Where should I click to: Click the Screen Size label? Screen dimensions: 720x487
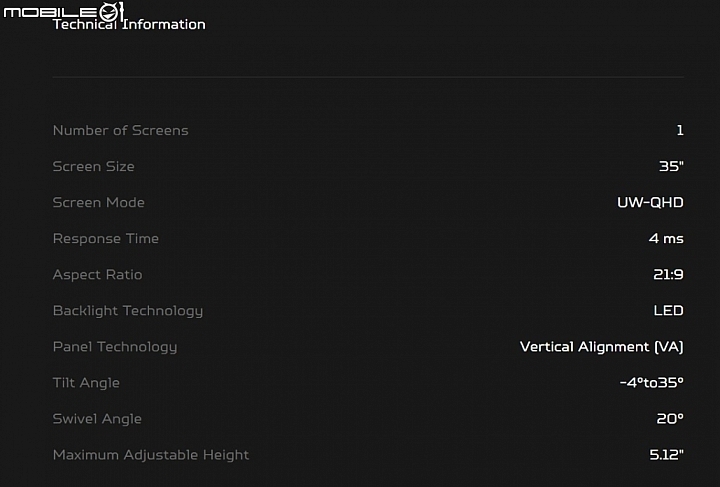(x=94, y=166)
